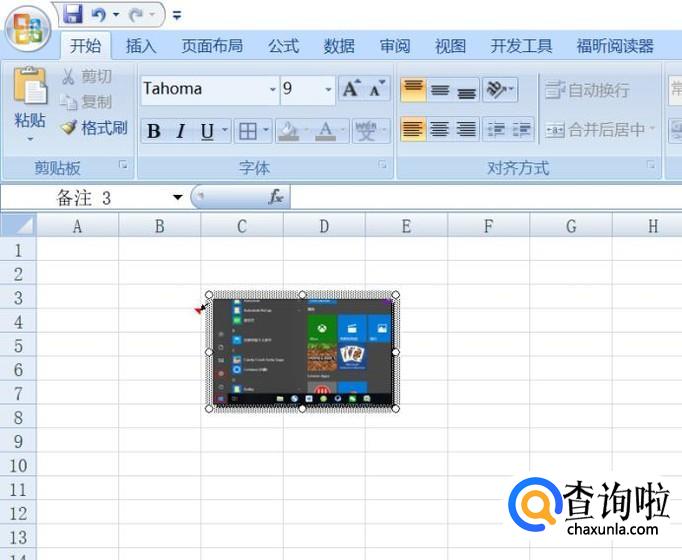
Task: Open the 剪贴板 dialog launcher
Action: pyautogui.click(x=124, y=164)
